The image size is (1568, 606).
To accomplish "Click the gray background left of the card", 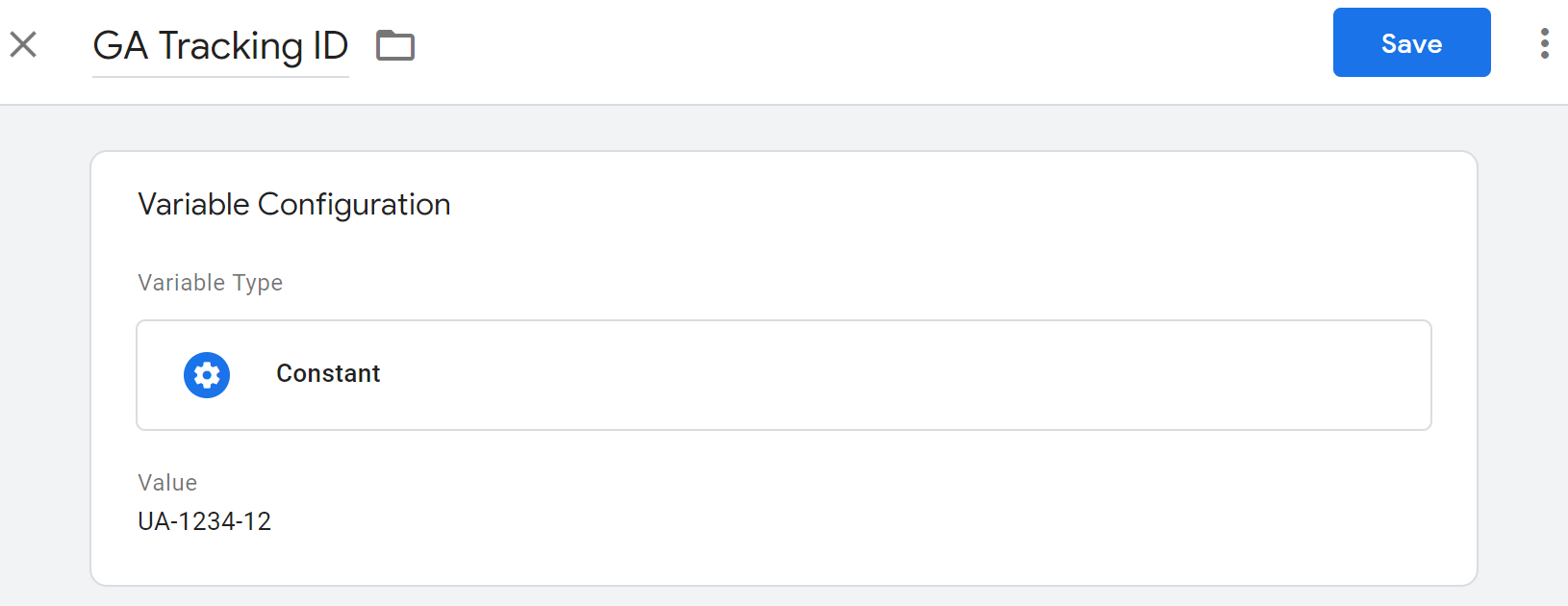I will [x=44, y=366].
